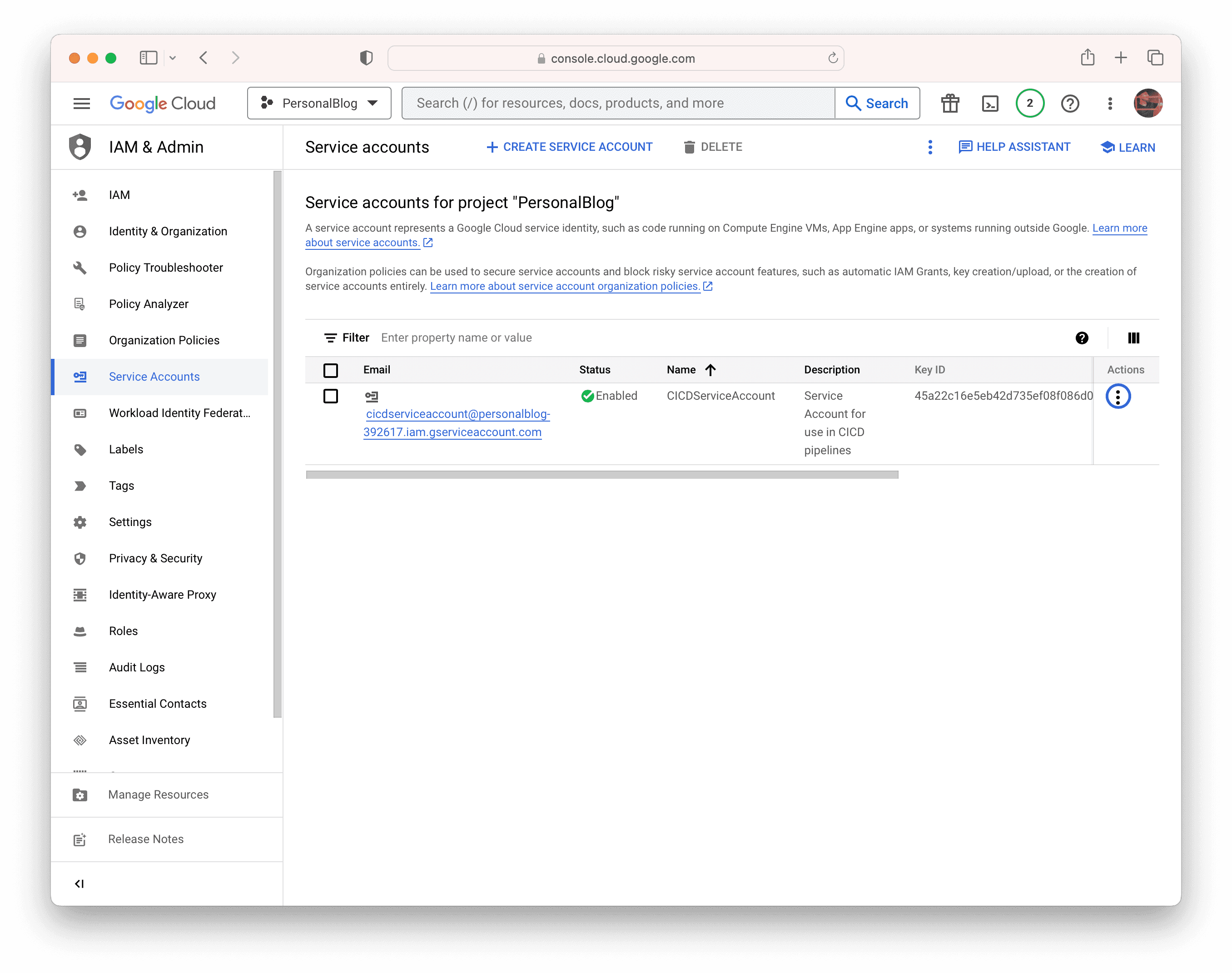The width and height of the screenshot is (1232, 973).
Task: Open Actions menu for CICDServiceAccount row
Action: pos(1118,397)
